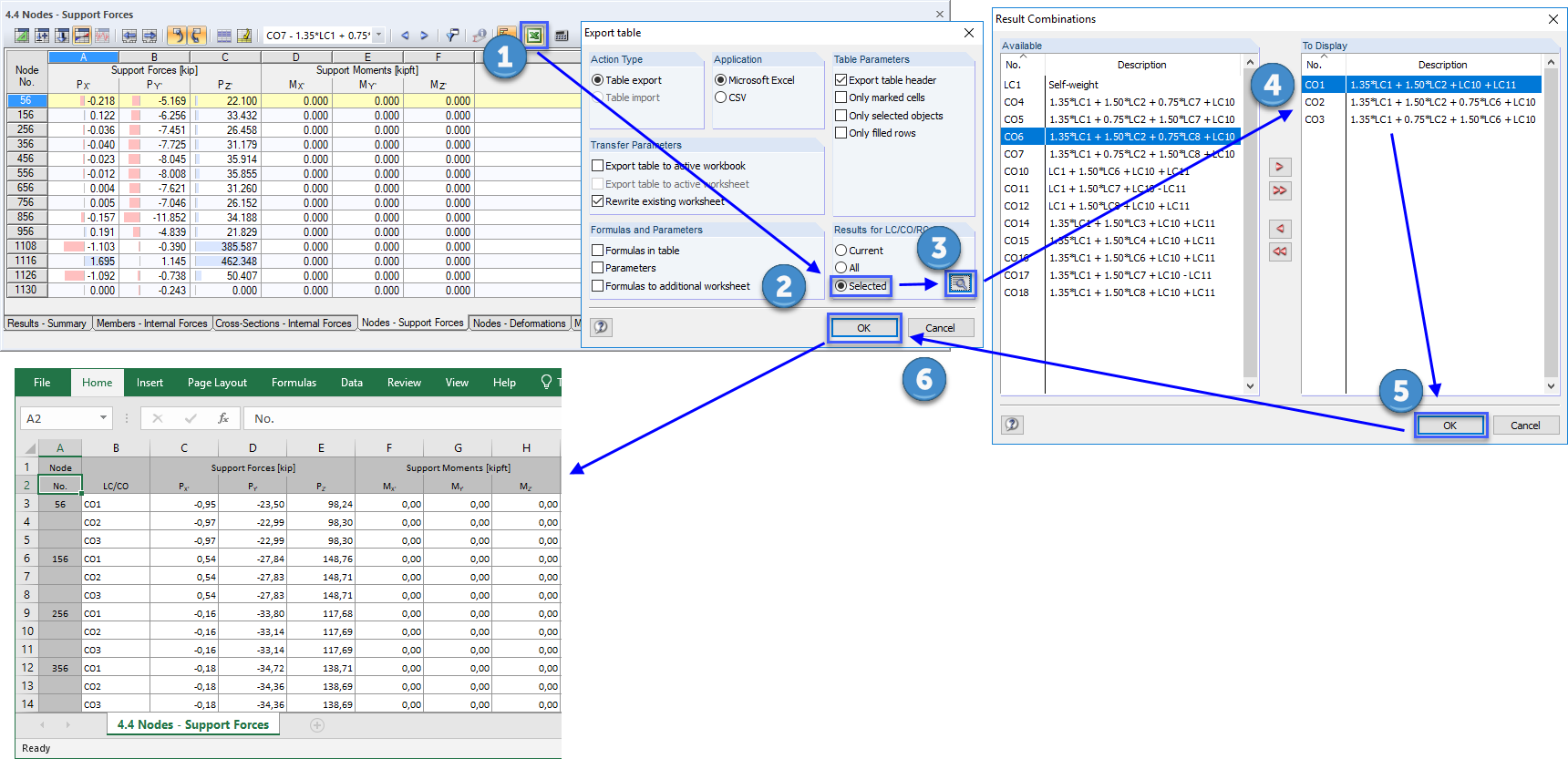Click Cancel in Result Combinations dialog
The width and height of the screenshot is (1568, 759).
point(1525,426)
